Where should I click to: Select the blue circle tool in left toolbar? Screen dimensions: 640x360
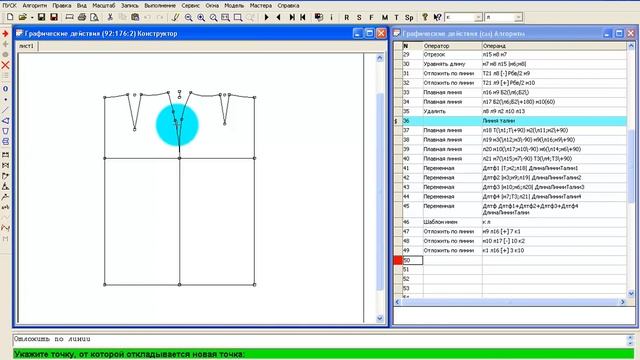coord(5,89)
